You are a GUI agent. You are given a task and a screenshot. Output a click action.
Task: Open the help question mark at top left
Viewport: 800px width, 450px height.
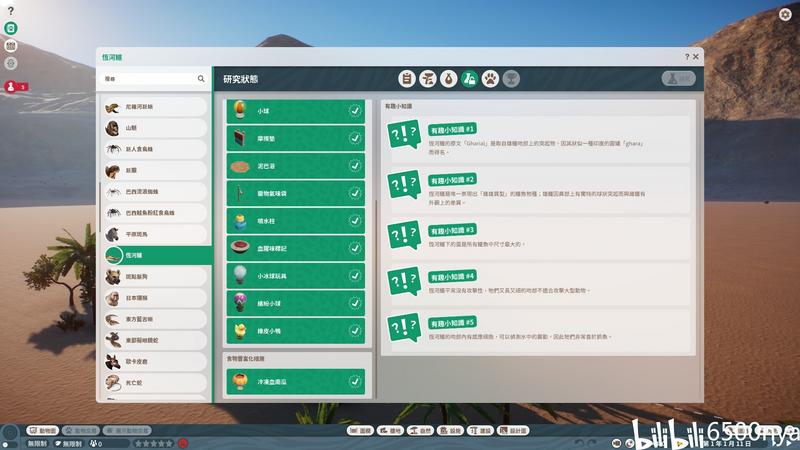(x=11, y=10)
